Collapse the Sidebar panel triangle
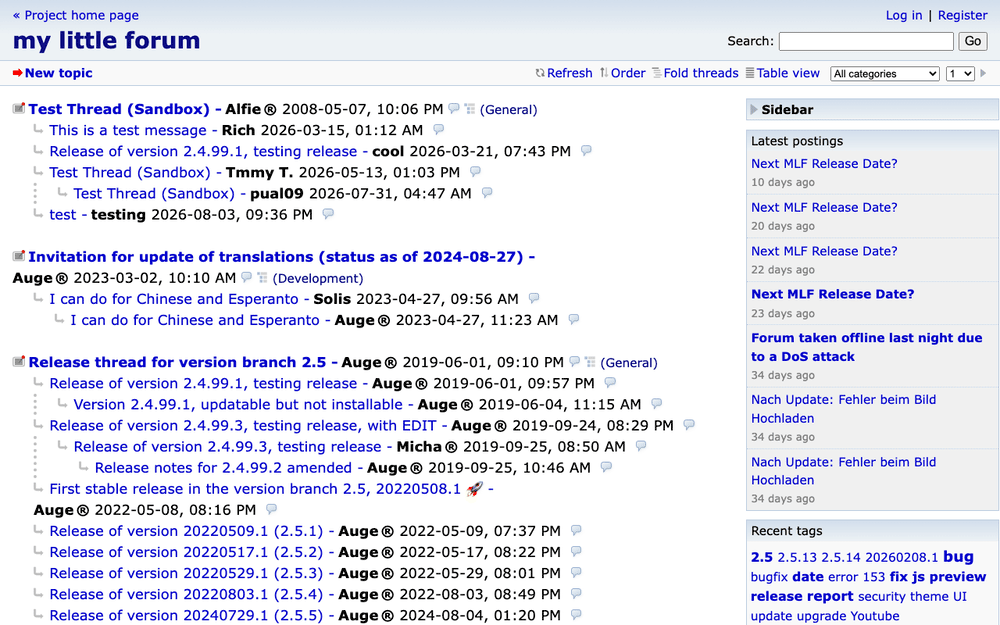The width and height of the screenshot is (1000, 625). point(754,110)
